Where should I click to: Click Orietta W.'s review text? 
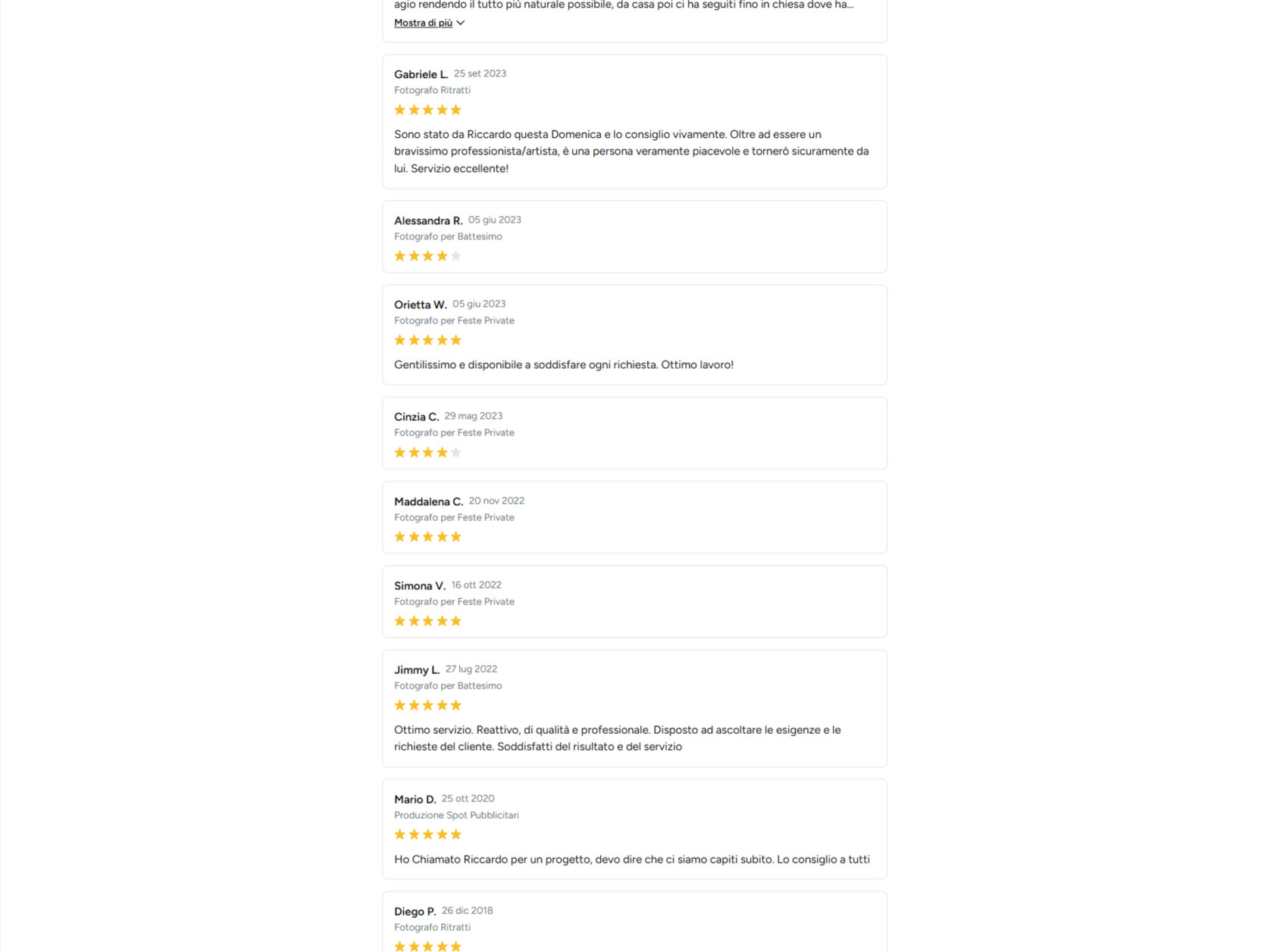click(x=564, y=364)
